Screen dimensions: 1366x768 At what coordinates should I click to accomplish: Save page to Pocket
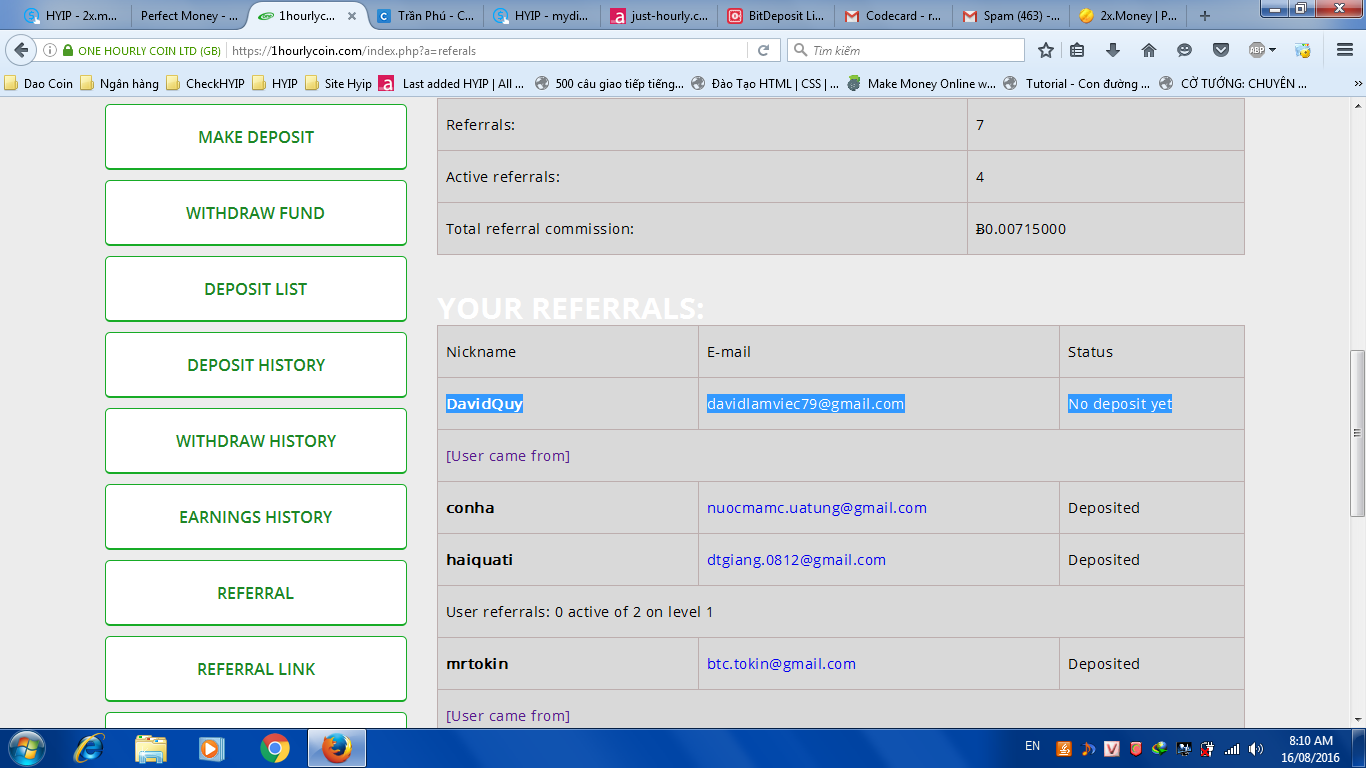pos(1221,51)
